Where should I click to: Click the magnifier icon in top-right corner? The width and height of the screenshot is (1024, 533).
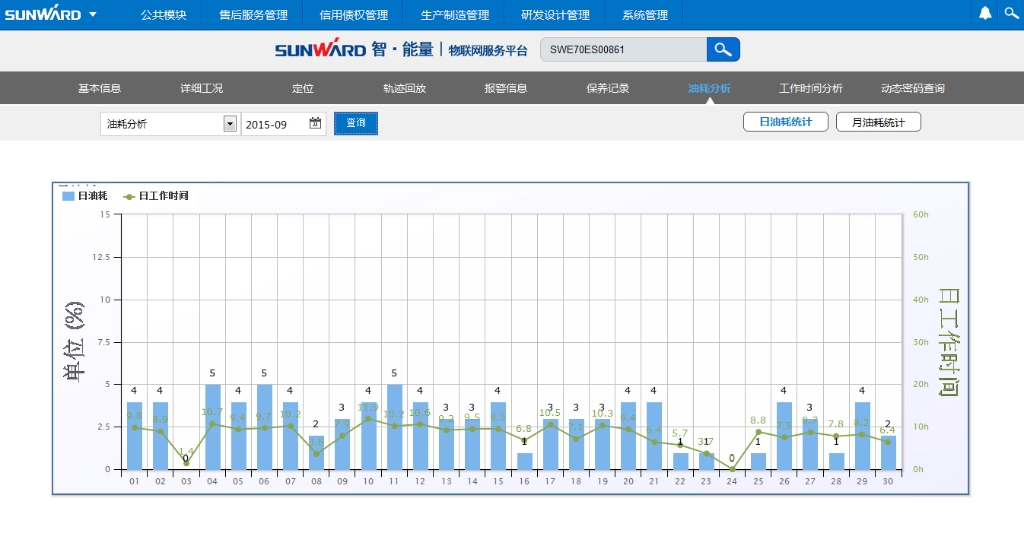1010,14
